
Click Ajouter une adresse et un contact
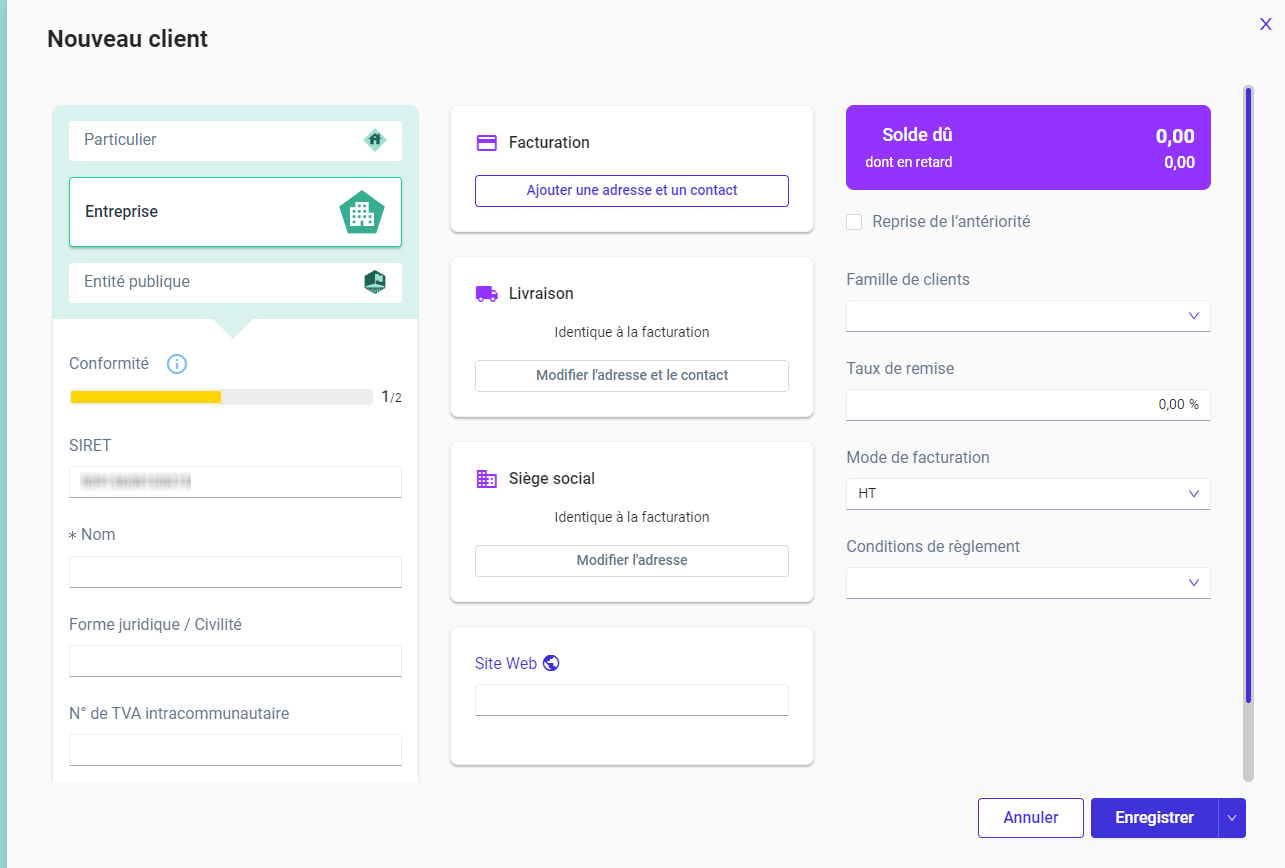632,191
